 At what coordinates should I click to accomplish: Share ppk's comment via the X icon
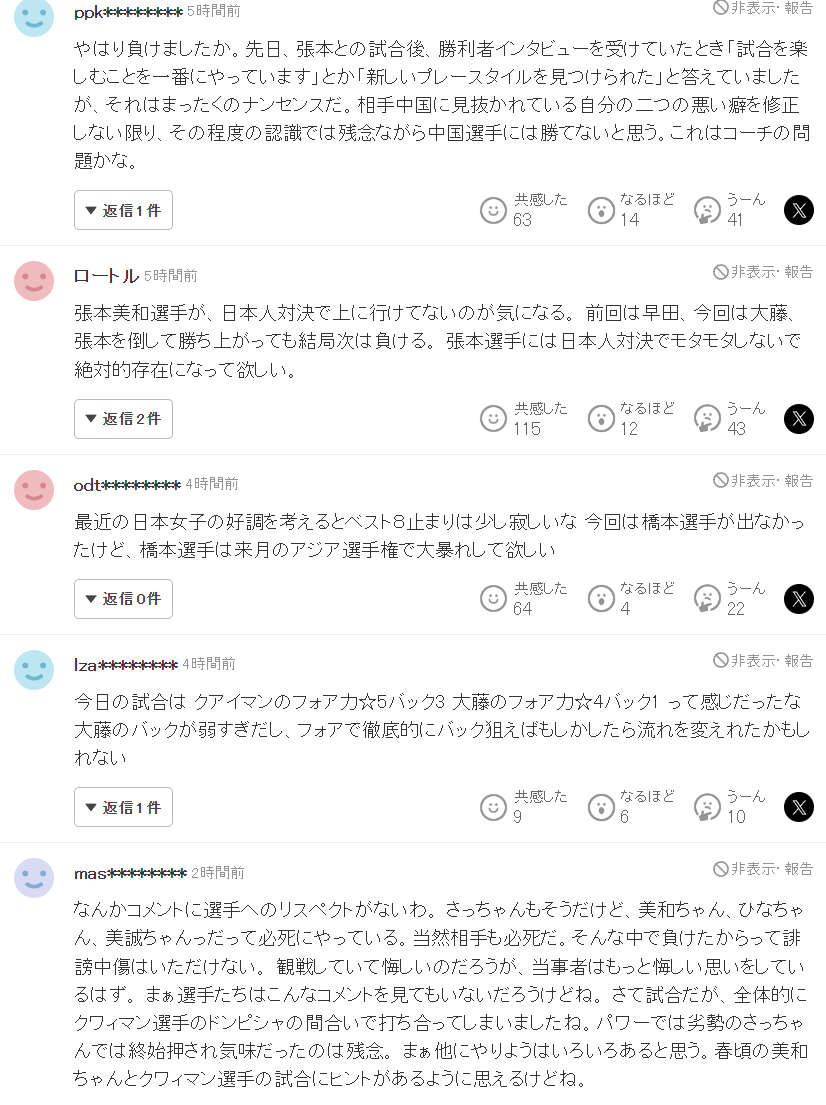[798, 210]
